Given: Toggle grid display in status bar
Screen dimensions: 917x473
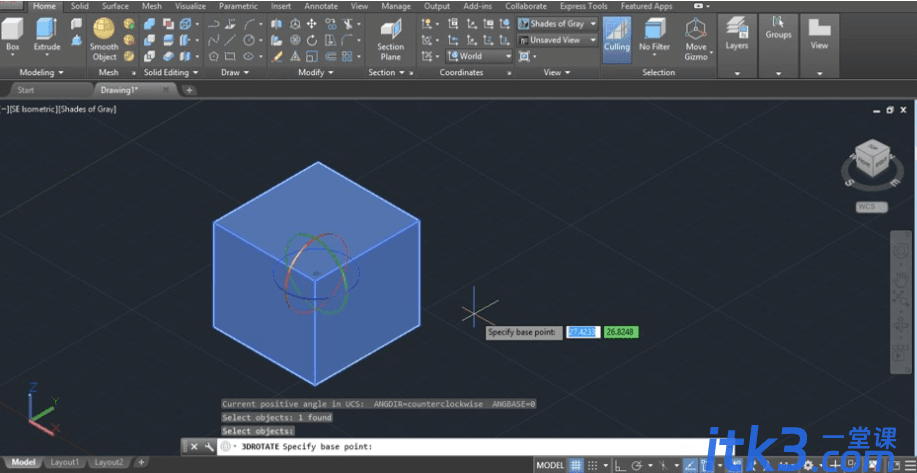Looking at the screenshot, I should click(x=576, y=465).
